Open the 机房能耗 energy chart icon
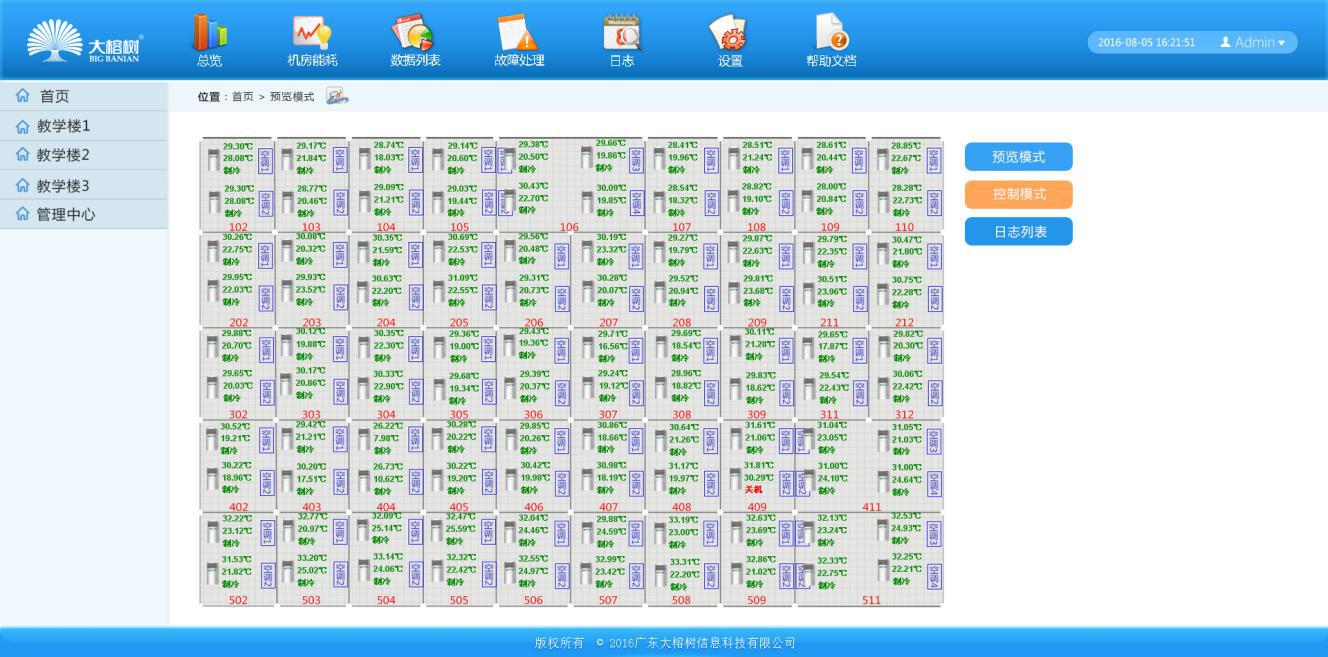 tap(312, 32)
